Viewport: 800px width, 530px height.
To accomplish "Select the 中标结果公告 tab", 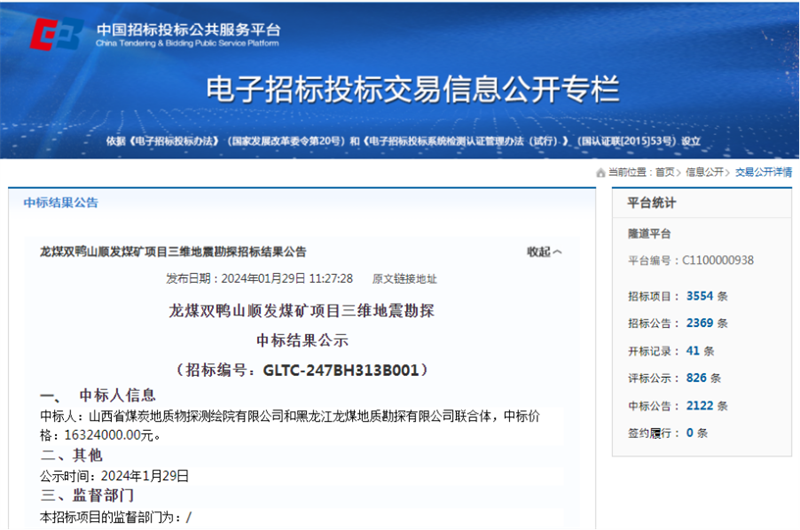I will 61,203.
